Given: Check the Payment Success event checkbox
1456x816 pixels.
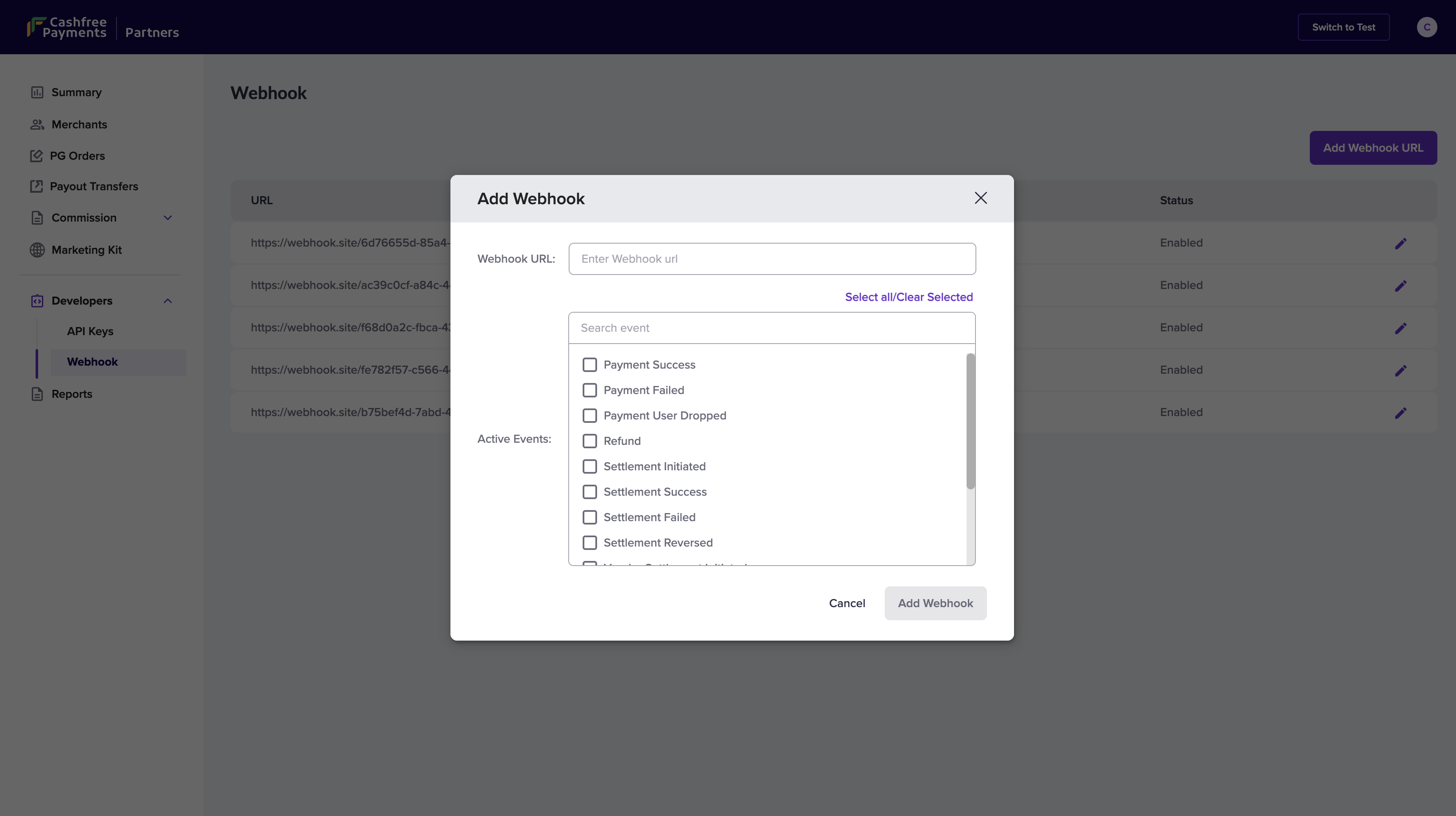Looking at the screenshot, I should [x=589, y=364].
